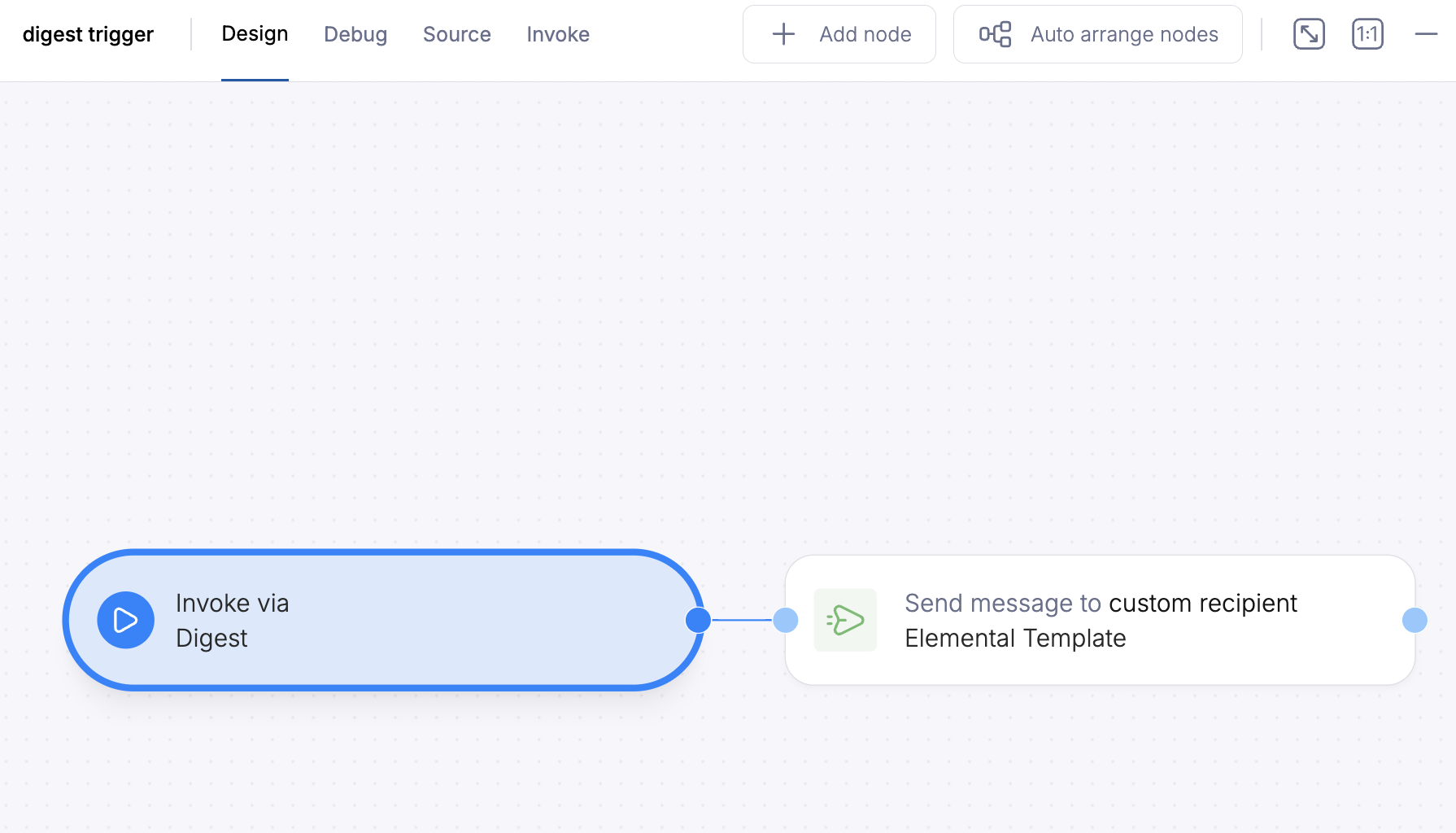Click the green send icon on the Elemental Template node

click(845, 620)
